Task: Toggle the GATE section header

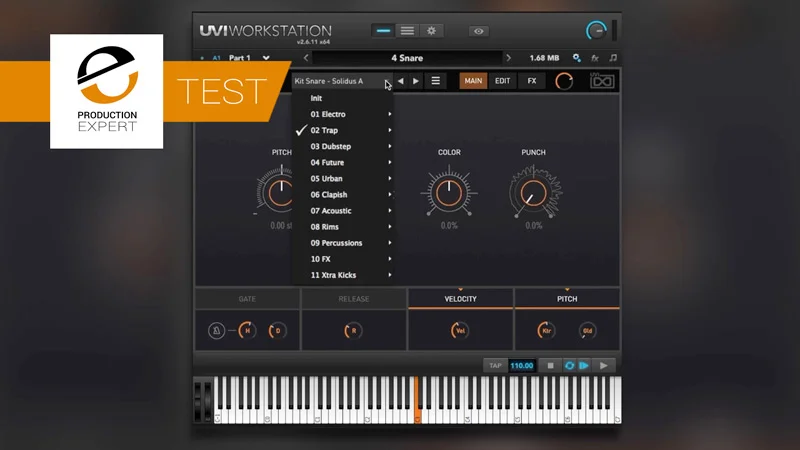Action: point(247,299)
